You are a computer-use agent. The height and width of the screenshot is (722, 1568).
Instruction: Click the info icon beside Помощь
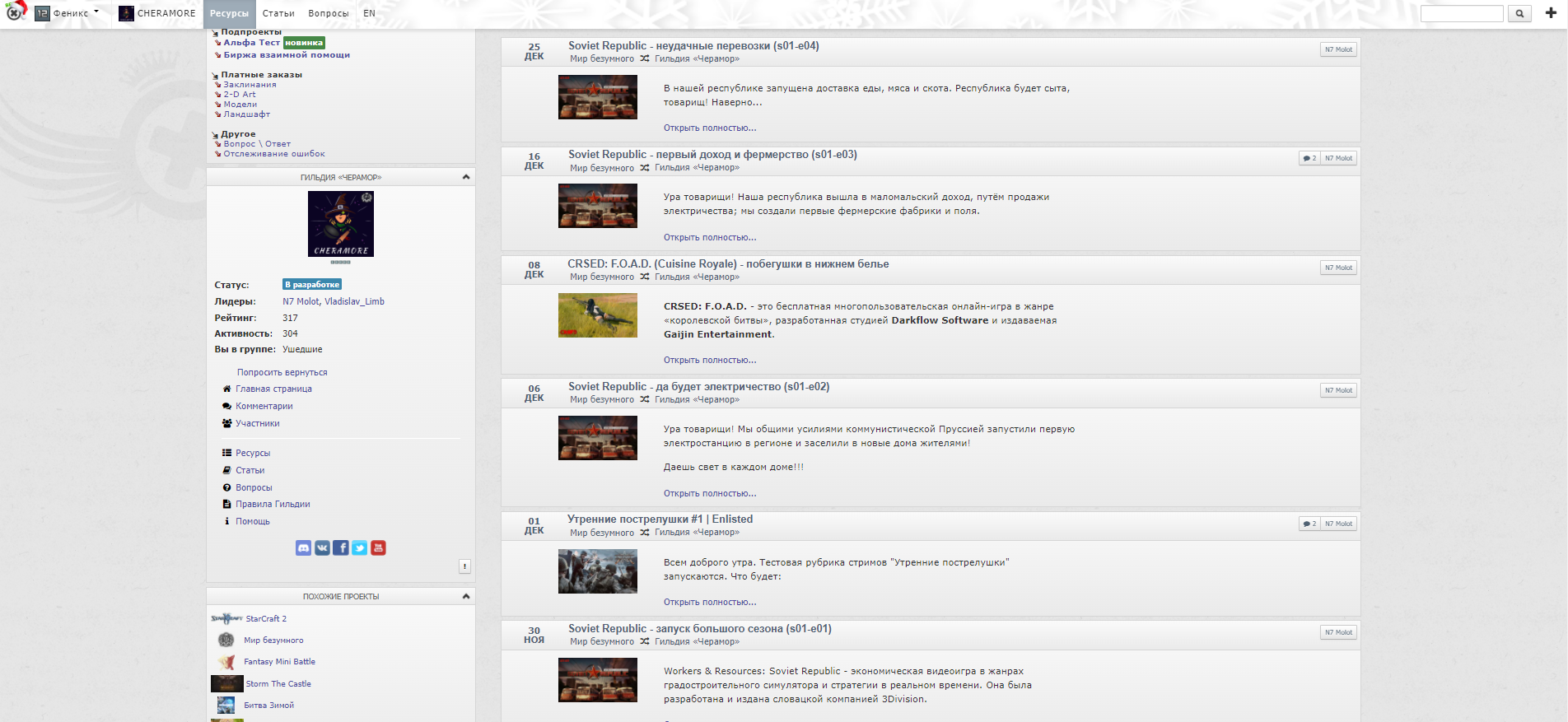(x=226, y=521)
